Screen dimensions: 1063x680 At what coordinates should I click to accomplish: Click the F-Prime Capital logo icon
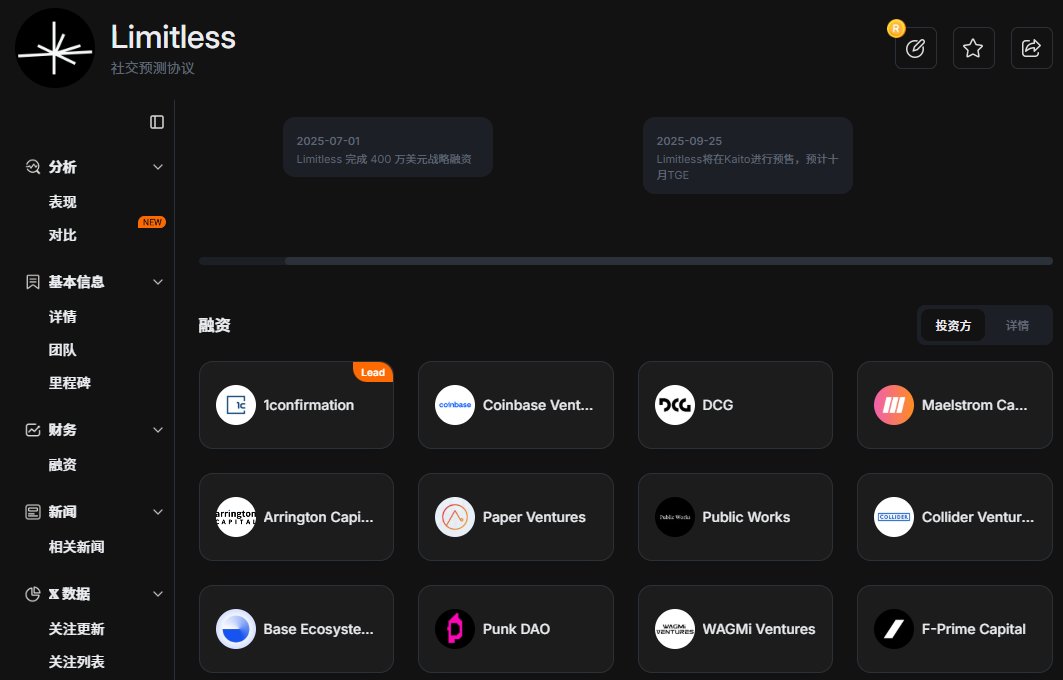click(x=894, y=628)
